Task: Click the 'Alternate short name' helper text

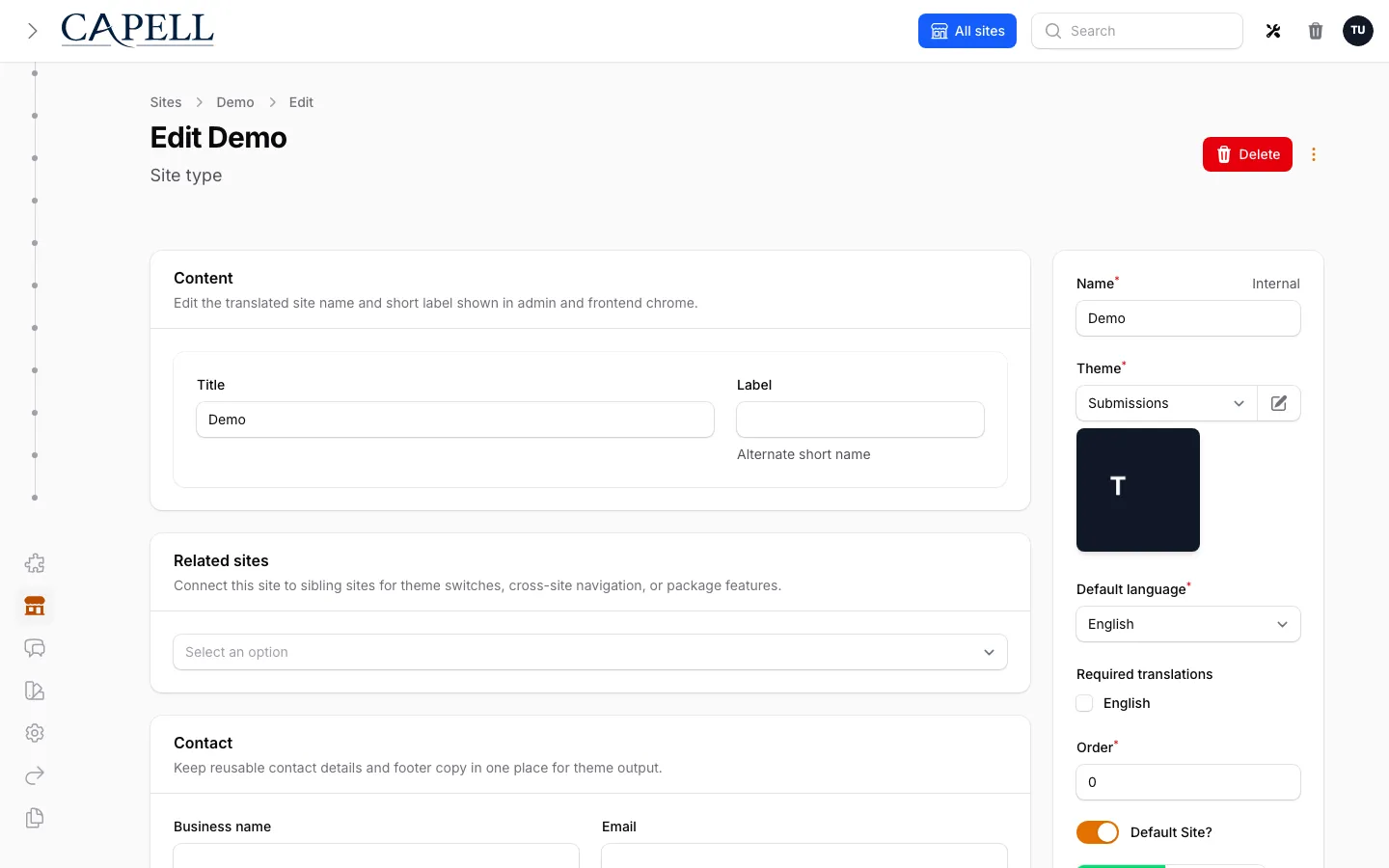Action: tap(803, 454)
